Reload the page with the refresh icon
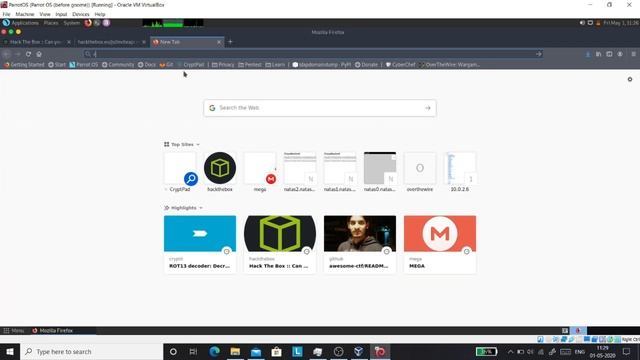This screenshot has height=360, width=640. 28,54
